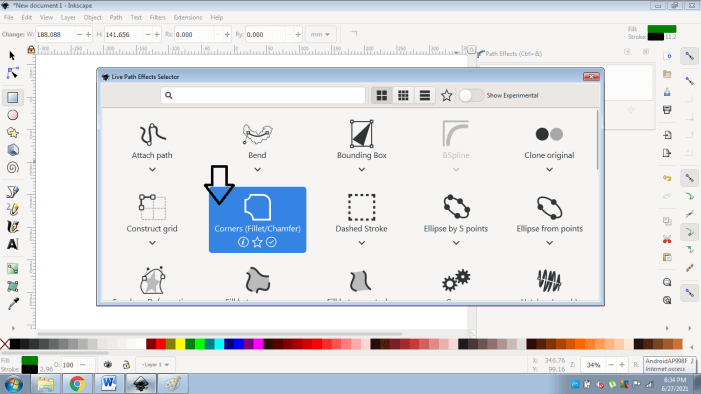
Task: Pick the cyan palette swatch
Action: (219, 344)
